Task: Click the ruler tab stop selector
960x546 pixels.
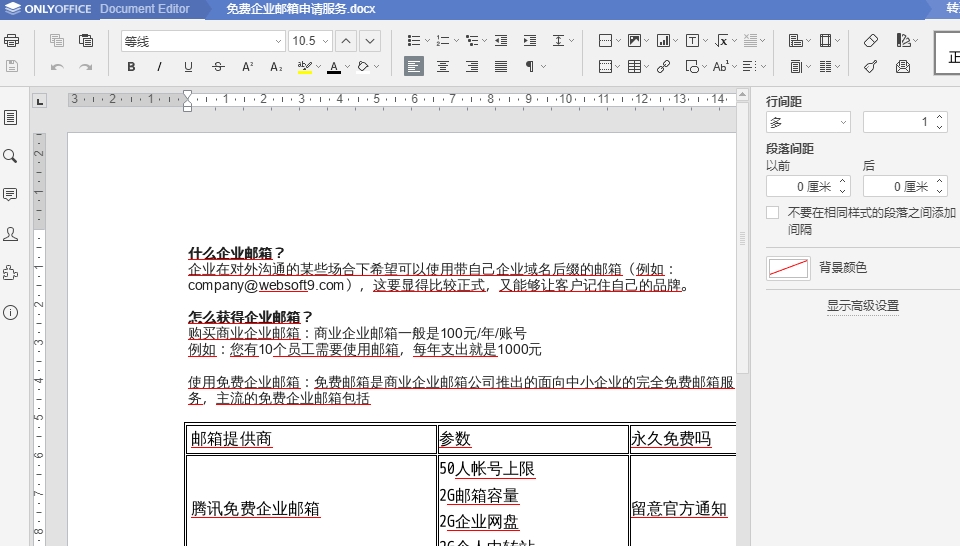Action: (x=40, y=100)
